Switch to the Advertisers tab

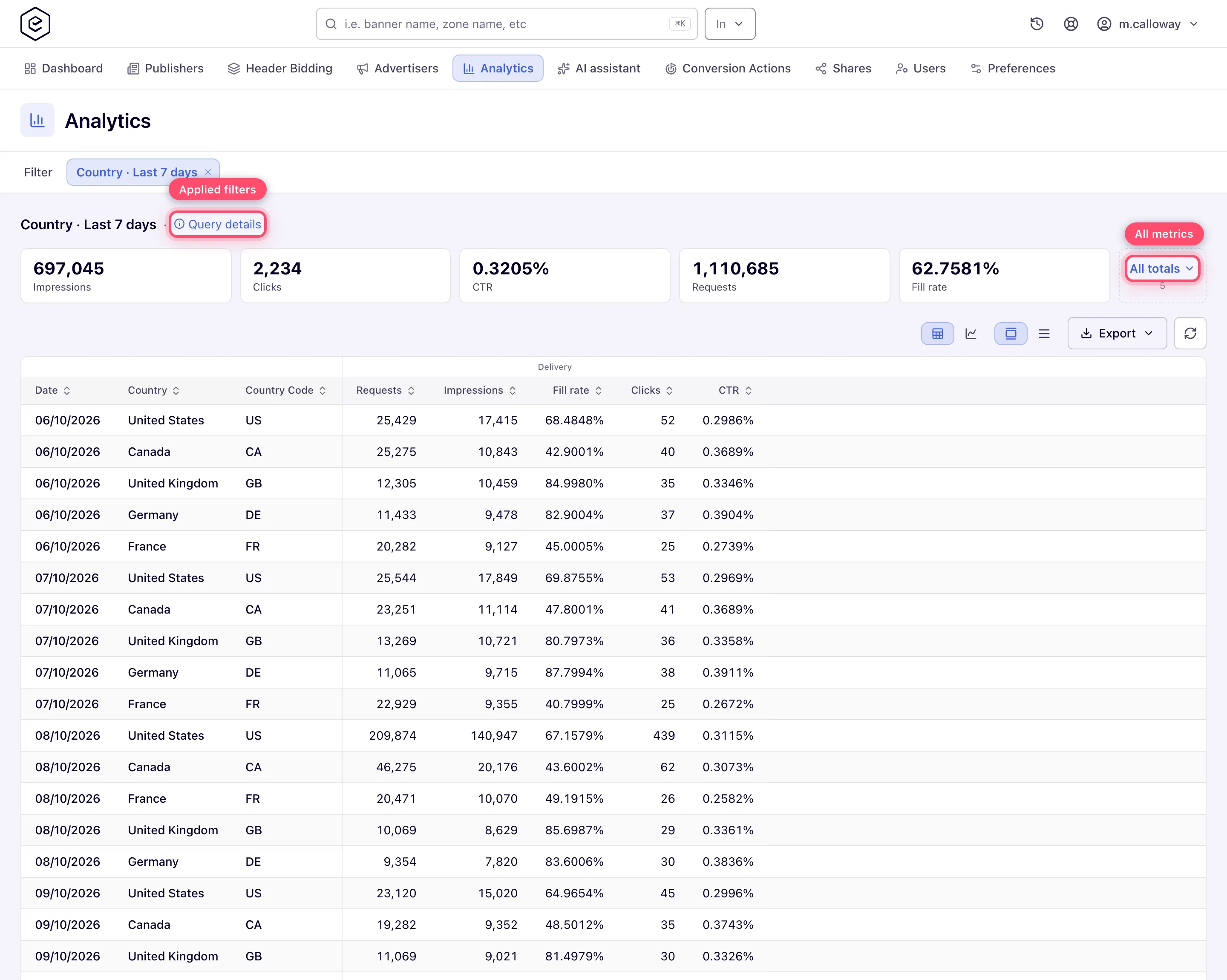click(397, 68)
